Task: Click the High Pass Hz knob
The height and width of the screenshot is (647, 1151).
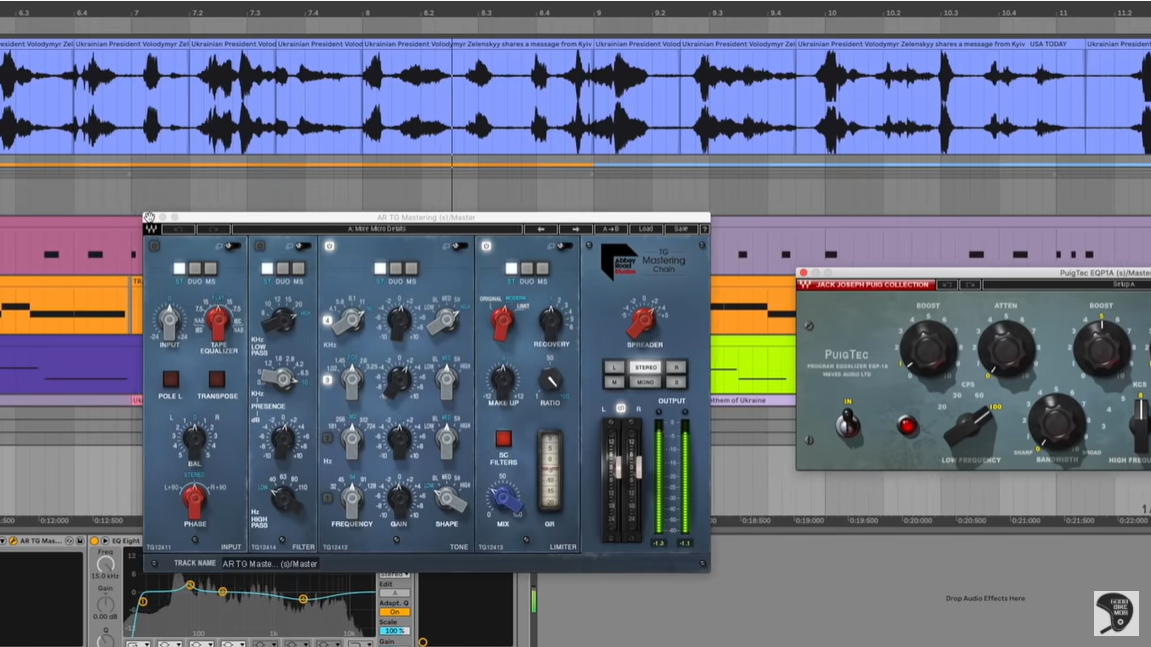Action: 283,500
